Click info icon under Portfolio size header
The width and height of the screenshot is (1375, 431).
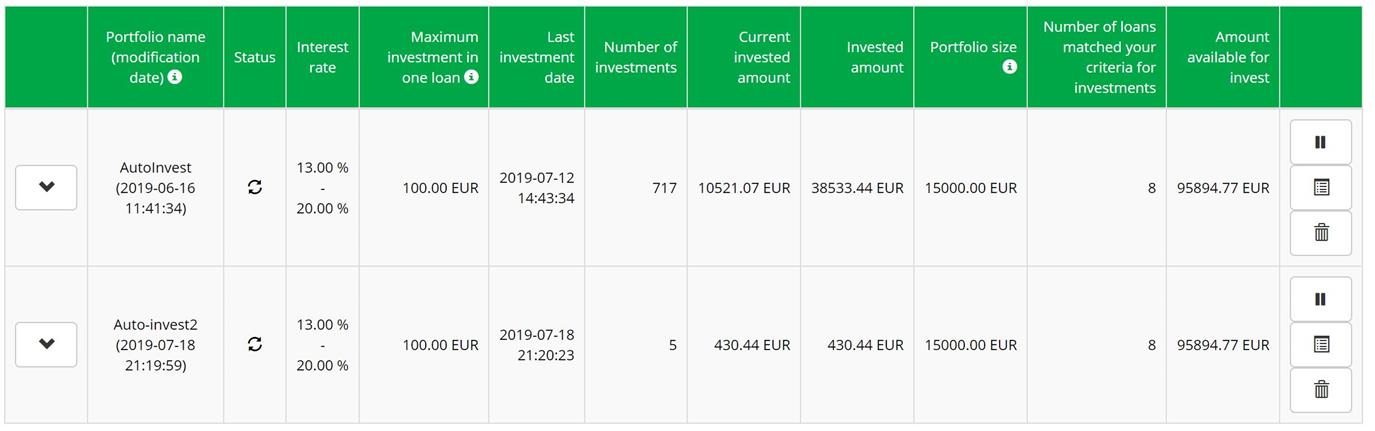point(1009,67)
